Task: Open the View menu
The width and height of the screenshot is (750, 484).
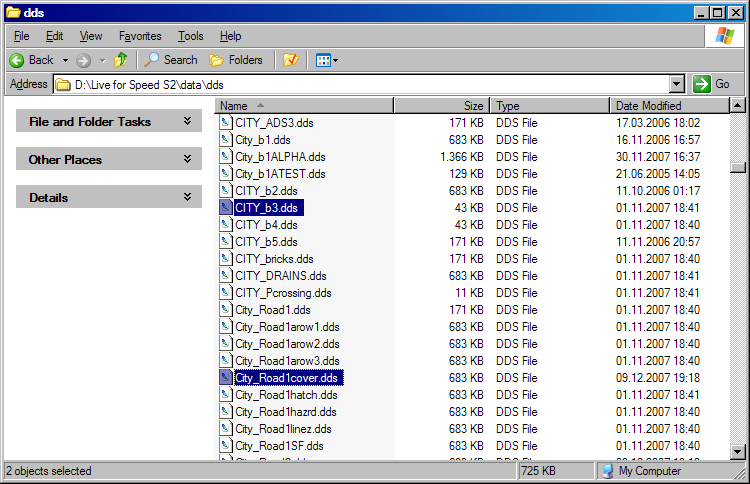Action: tap(91, 36)
